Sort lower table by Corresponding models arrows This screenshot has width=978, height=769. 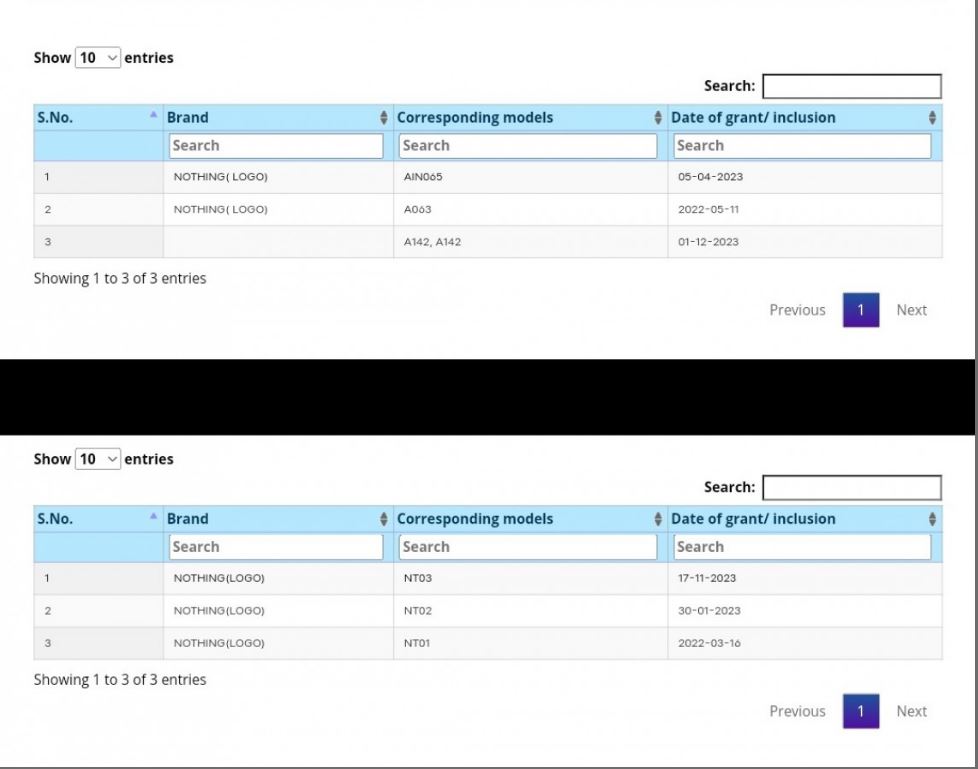[657, 519]
